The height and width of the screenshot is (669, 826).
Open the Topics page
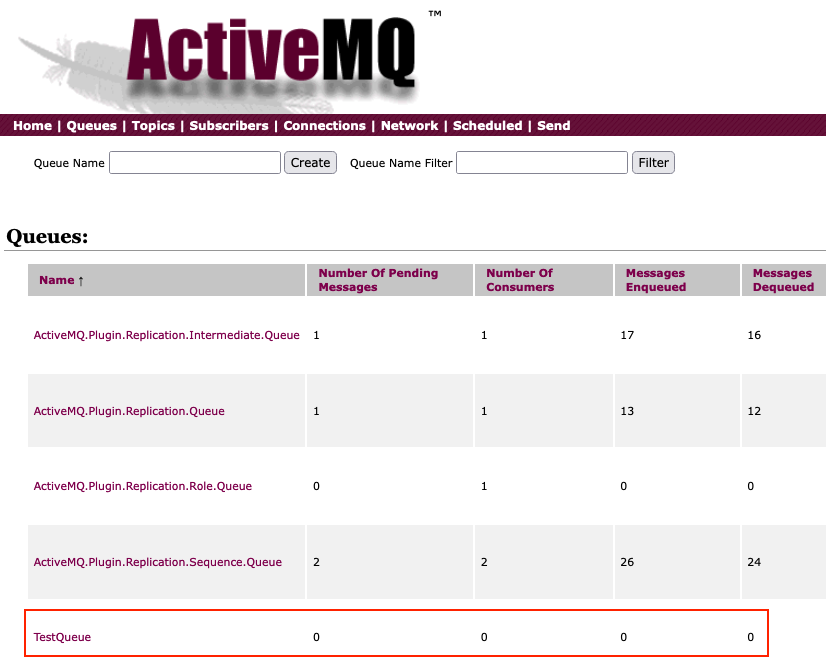click(x=153, y=125)
